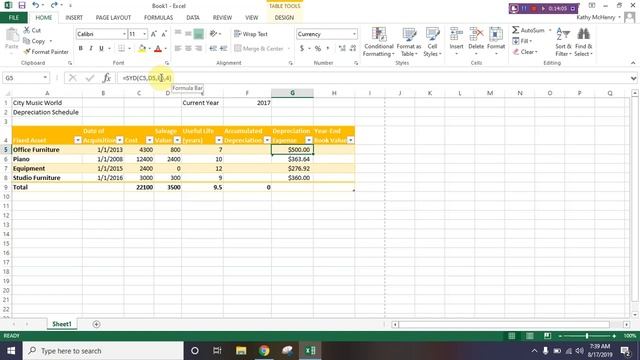
Task: Switch to Normal view in status bar
Action: click(x=511, y=336)
